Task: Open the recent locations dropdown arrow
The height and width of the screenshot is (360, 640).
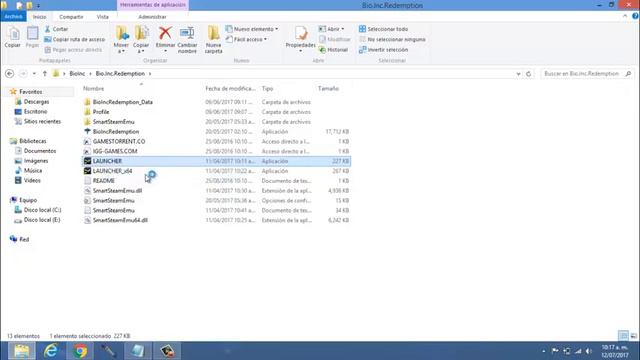Action: coord(34,74)
